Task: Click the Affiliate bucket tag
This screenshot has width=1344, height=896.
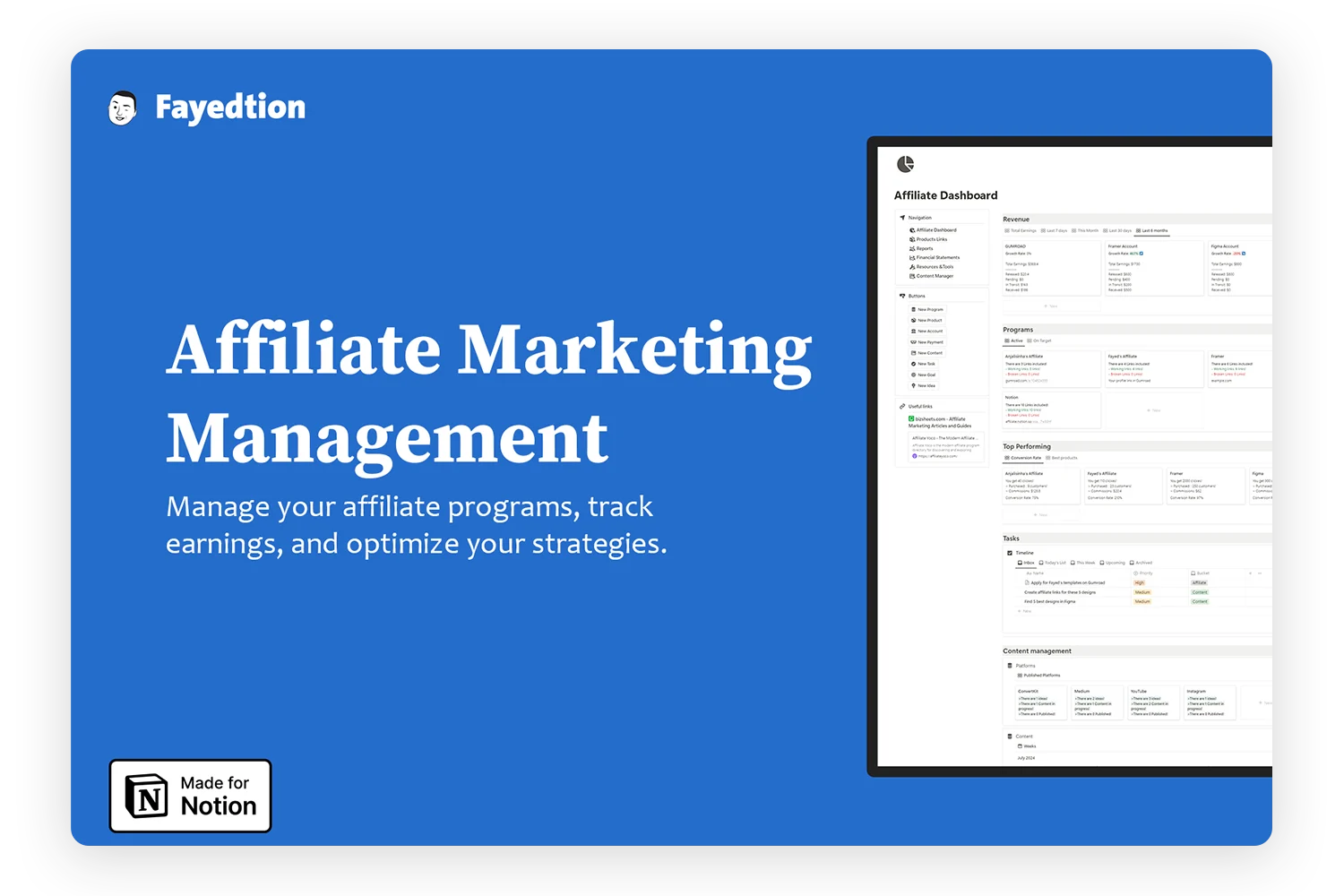Action: coord(1200,582)
